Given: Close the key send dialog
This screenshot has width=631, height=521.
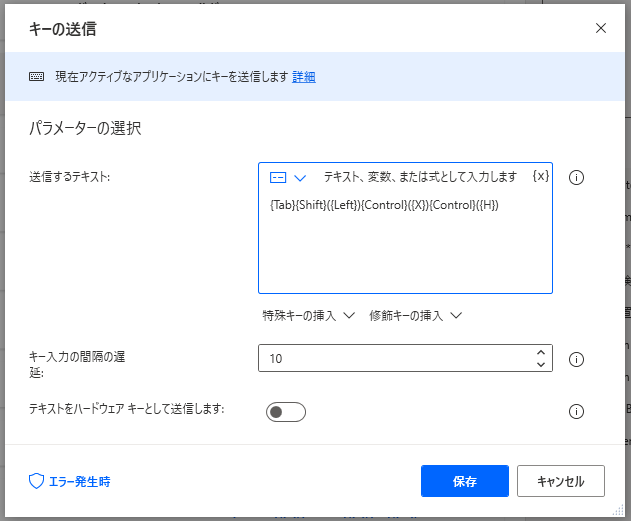Looking at the screenshot, I should [x=601, y=28].
